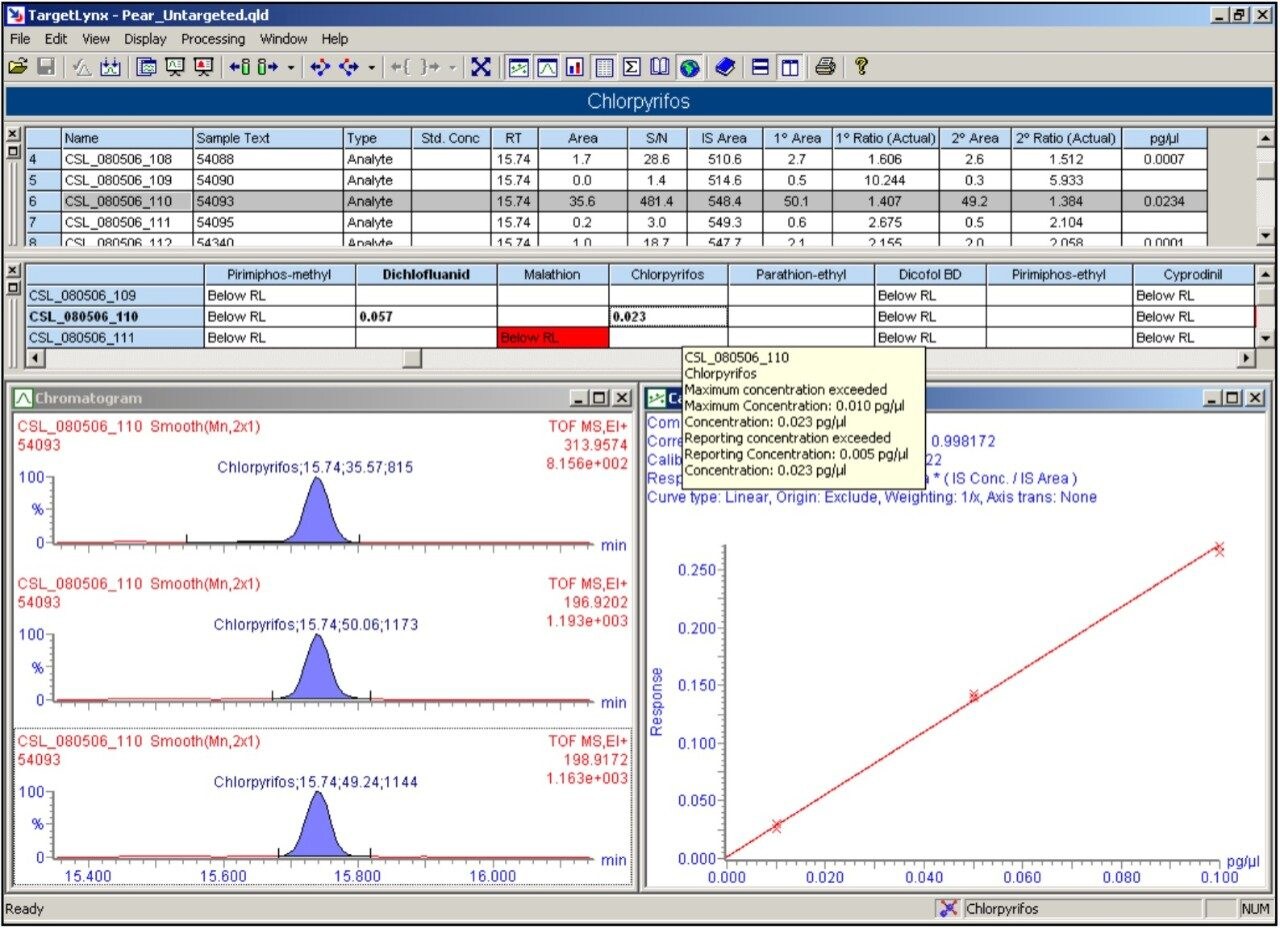This screenshot has height=929, width=1280.
Task: Click the globe icon in toolbar
Action: click(689, 67)
